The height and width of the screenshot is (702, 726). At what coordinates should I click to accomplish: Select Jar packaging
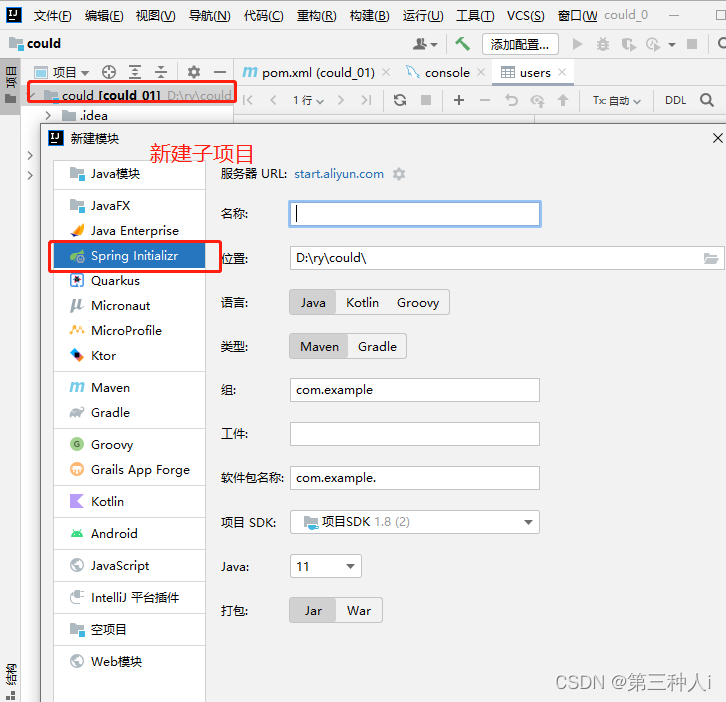pyautogui.click(x=313, y=610)
